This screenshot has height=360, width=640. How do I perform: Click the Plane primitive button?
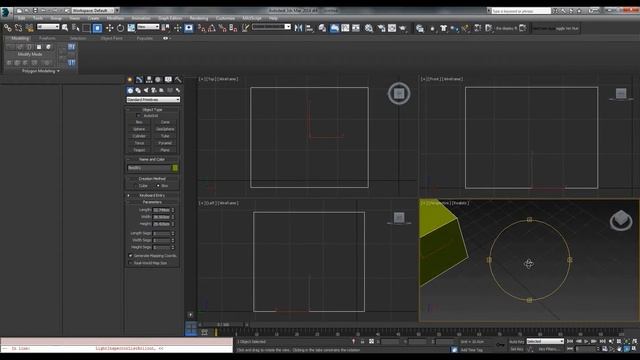[165, 150]
